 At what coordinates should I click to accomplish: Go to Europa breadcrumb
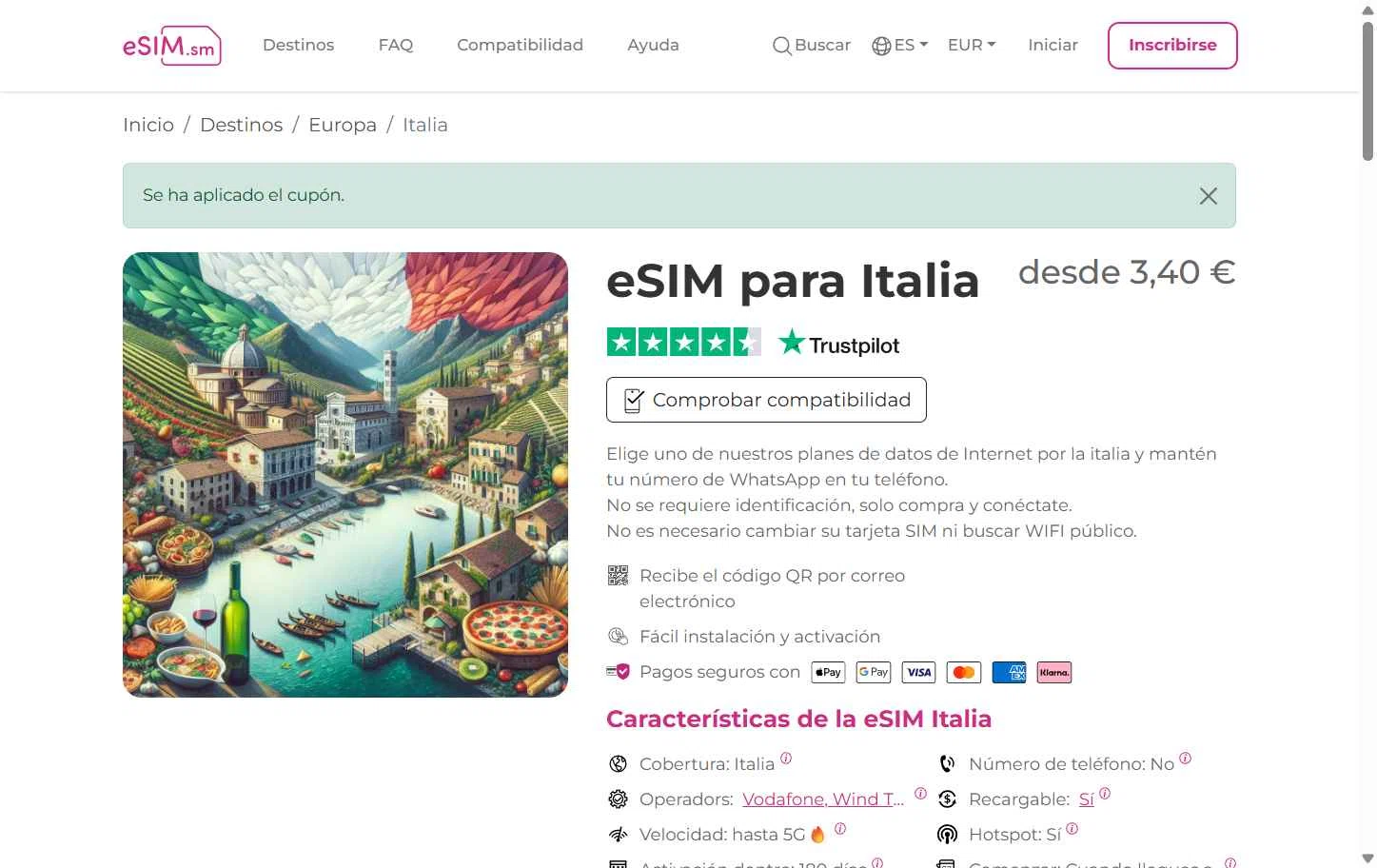coord(343,125)
